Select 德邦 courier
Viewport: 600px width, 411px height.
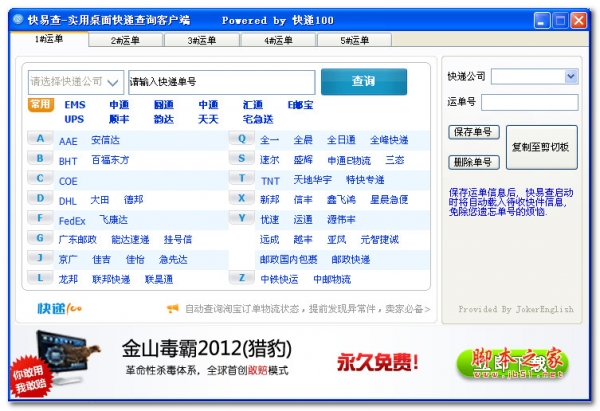coord(134,200)
